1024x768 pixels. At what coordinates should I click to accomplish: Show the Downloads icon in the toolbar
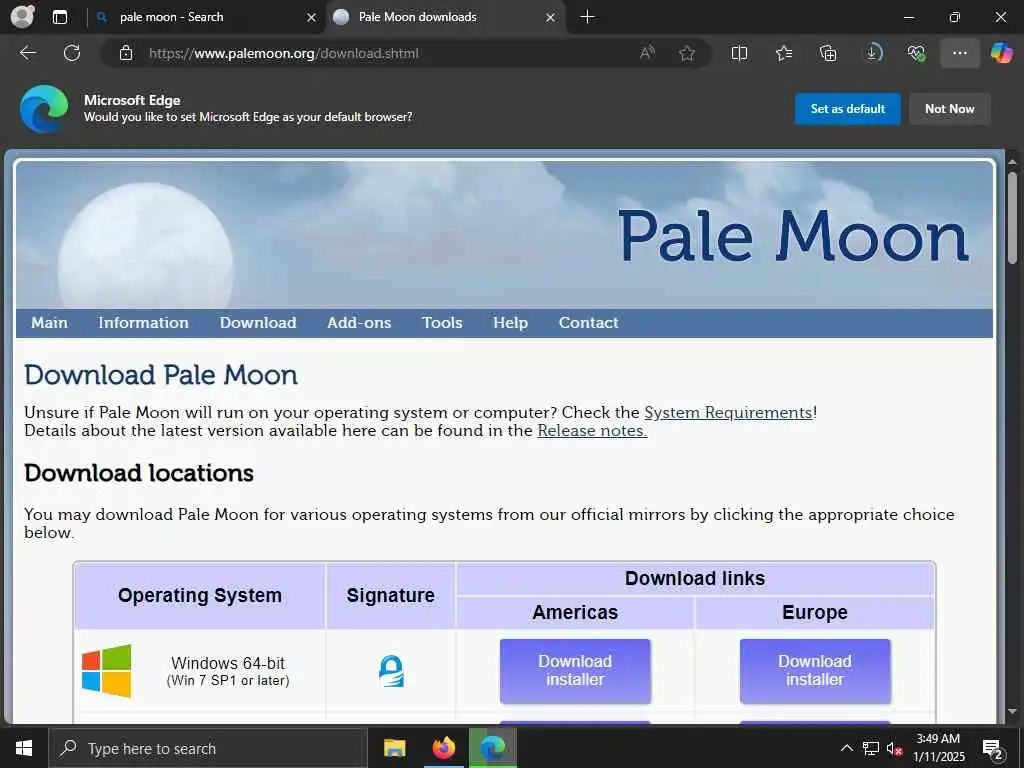(x=872, y=53)
